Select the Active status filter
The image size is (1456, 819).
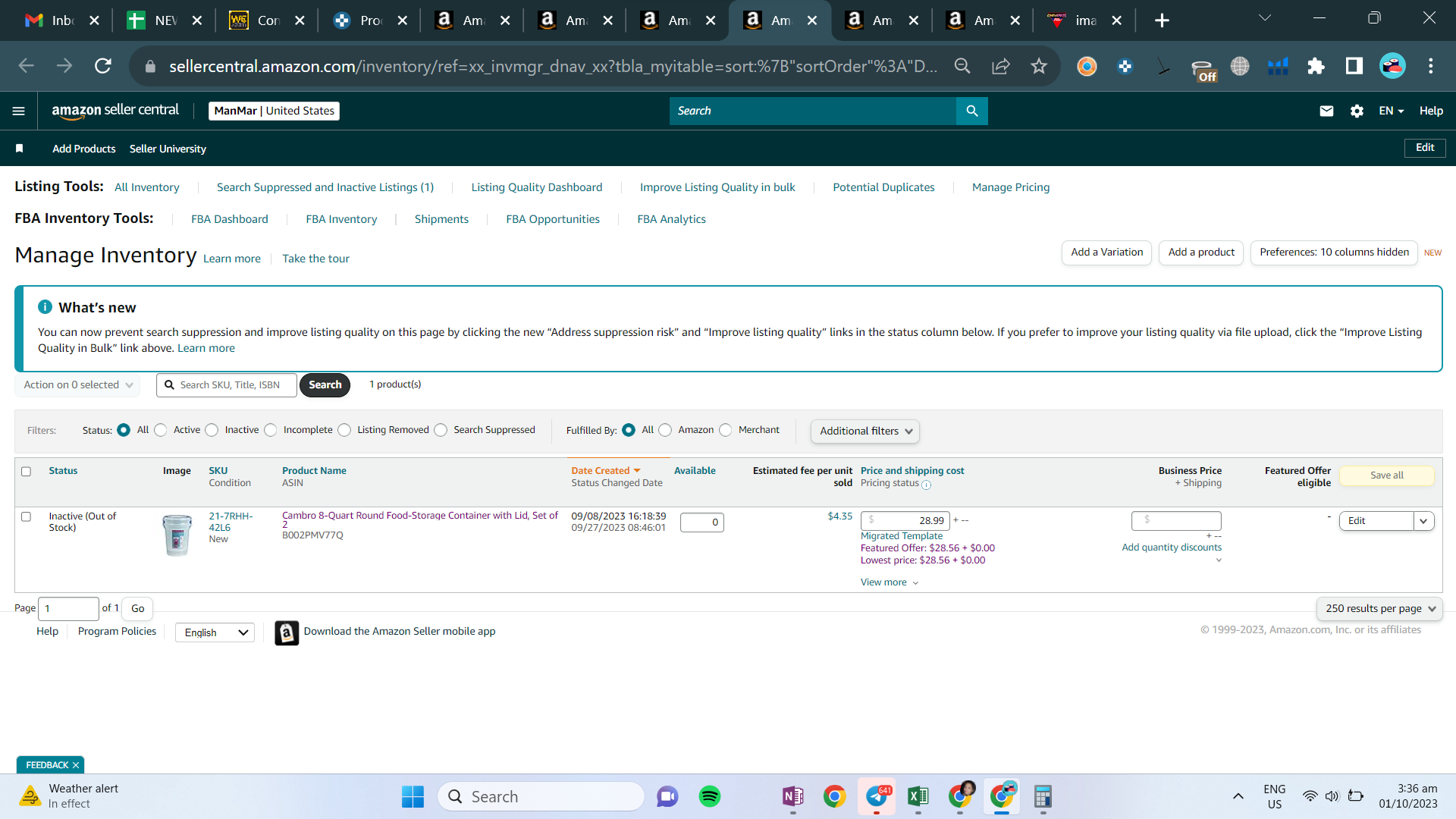coord(161,430)
